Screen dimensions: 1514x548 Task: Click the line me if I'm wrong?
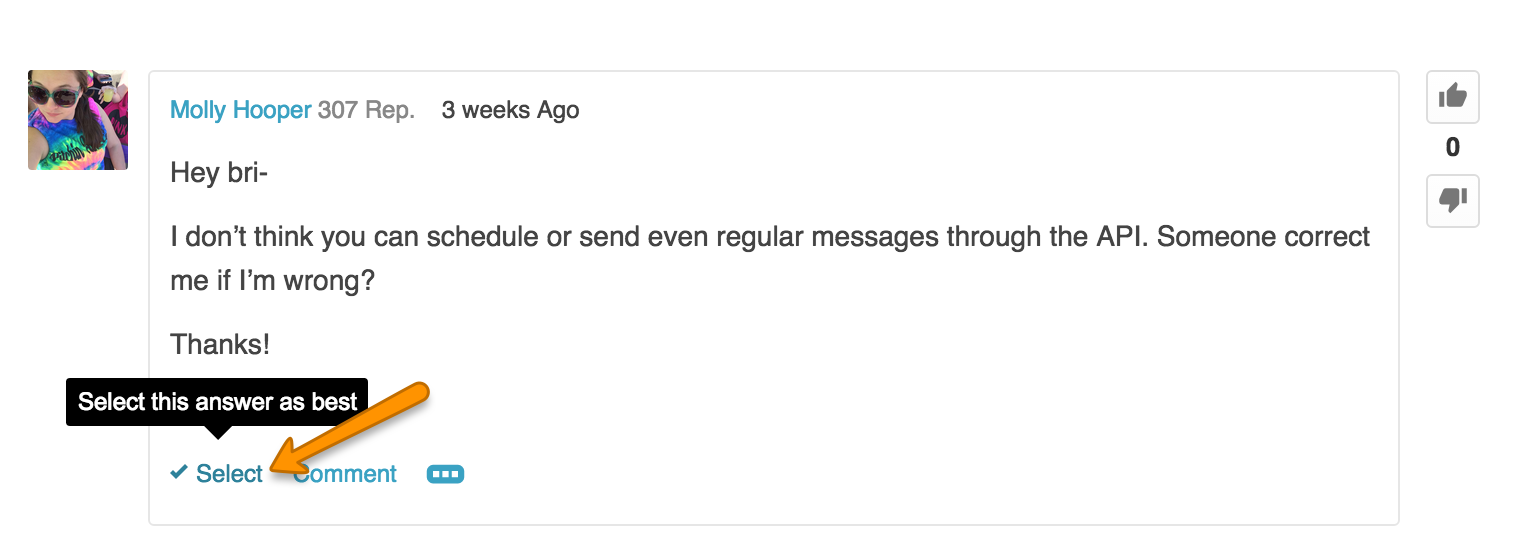point(272,281)
